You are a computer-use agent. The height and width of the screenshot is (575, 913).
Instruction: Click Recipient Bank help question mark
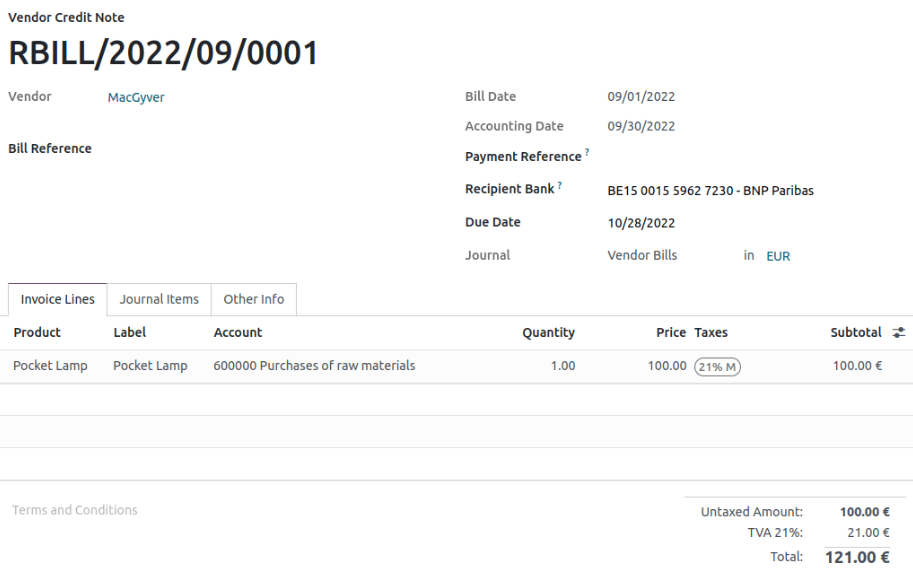point(560,186)
